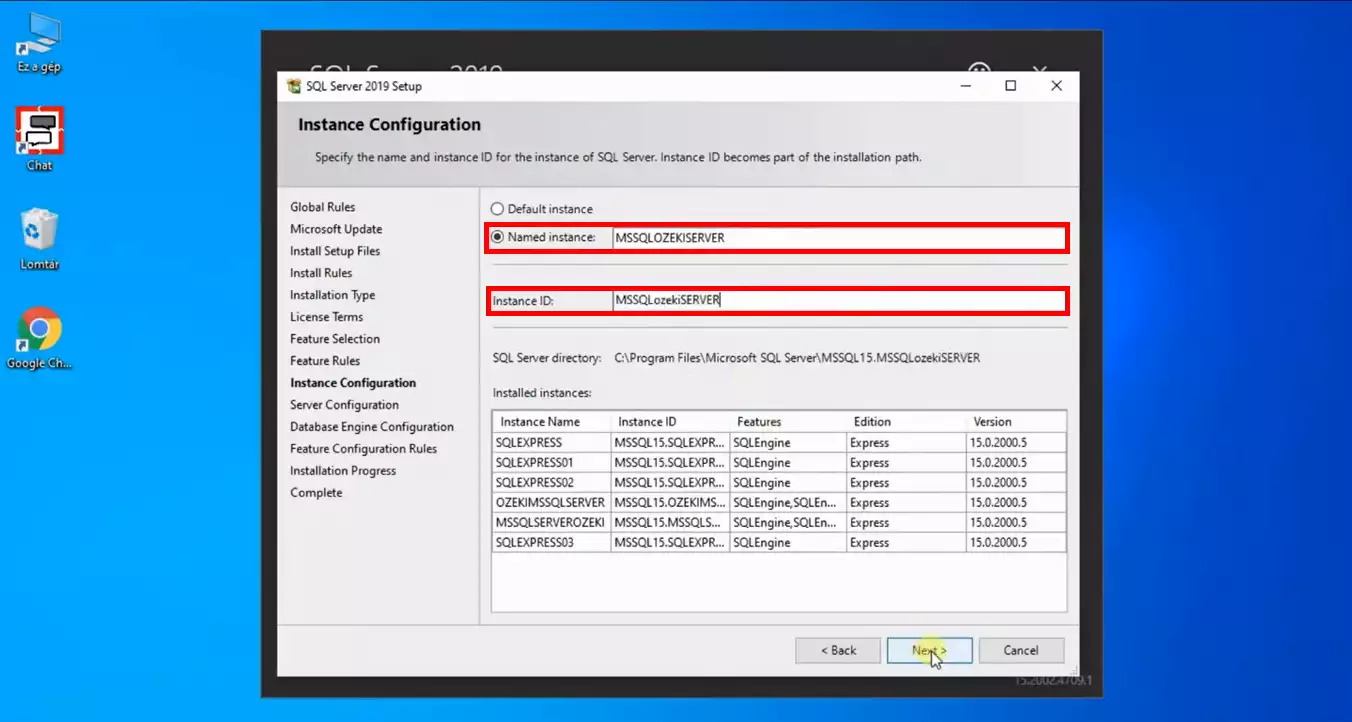Click the MSSQL15.MSSQLS... instance ID cell

point(670,523)
